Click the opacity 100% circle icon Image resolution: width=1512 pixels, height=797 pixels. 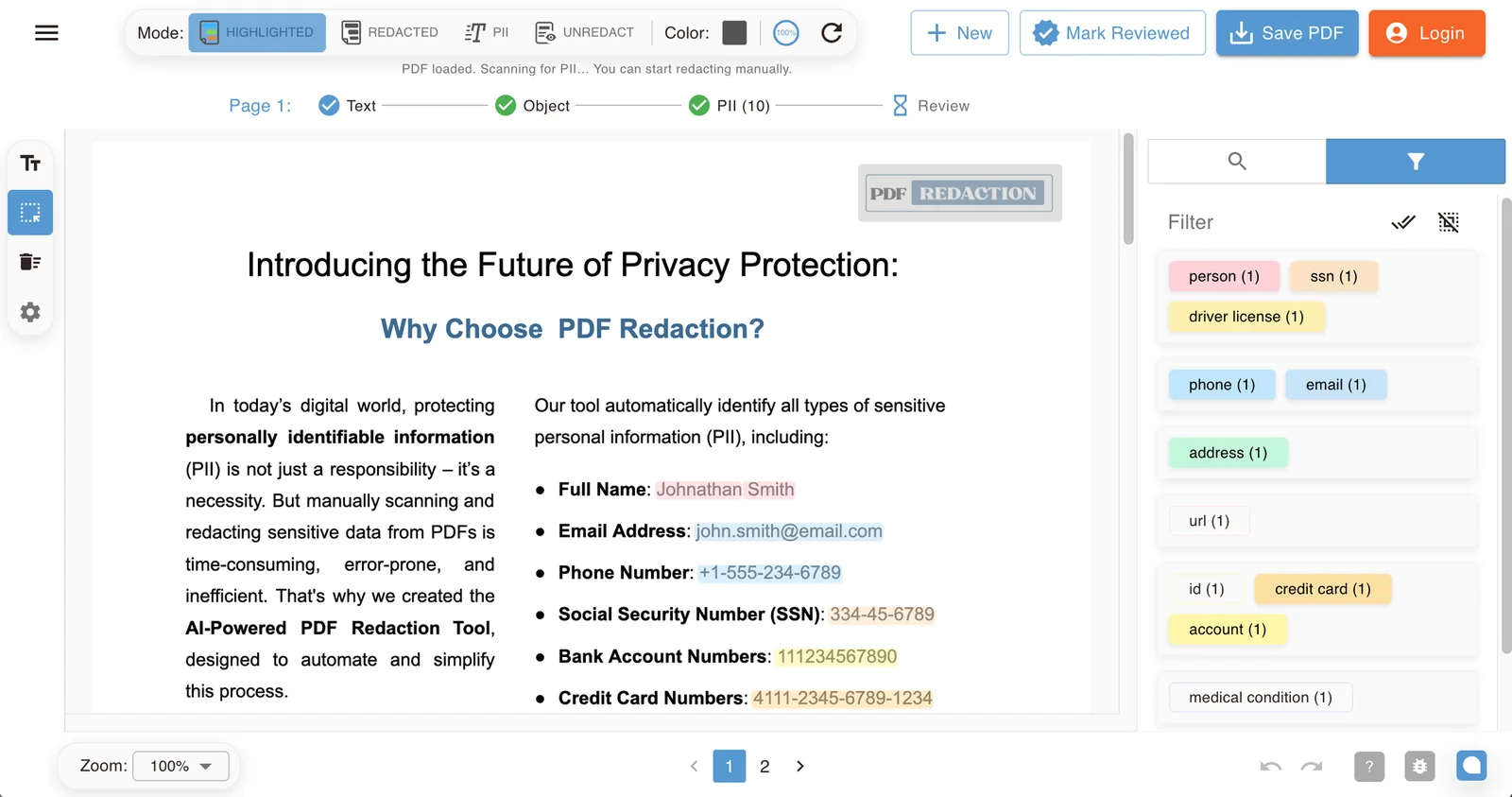point(785,33)
